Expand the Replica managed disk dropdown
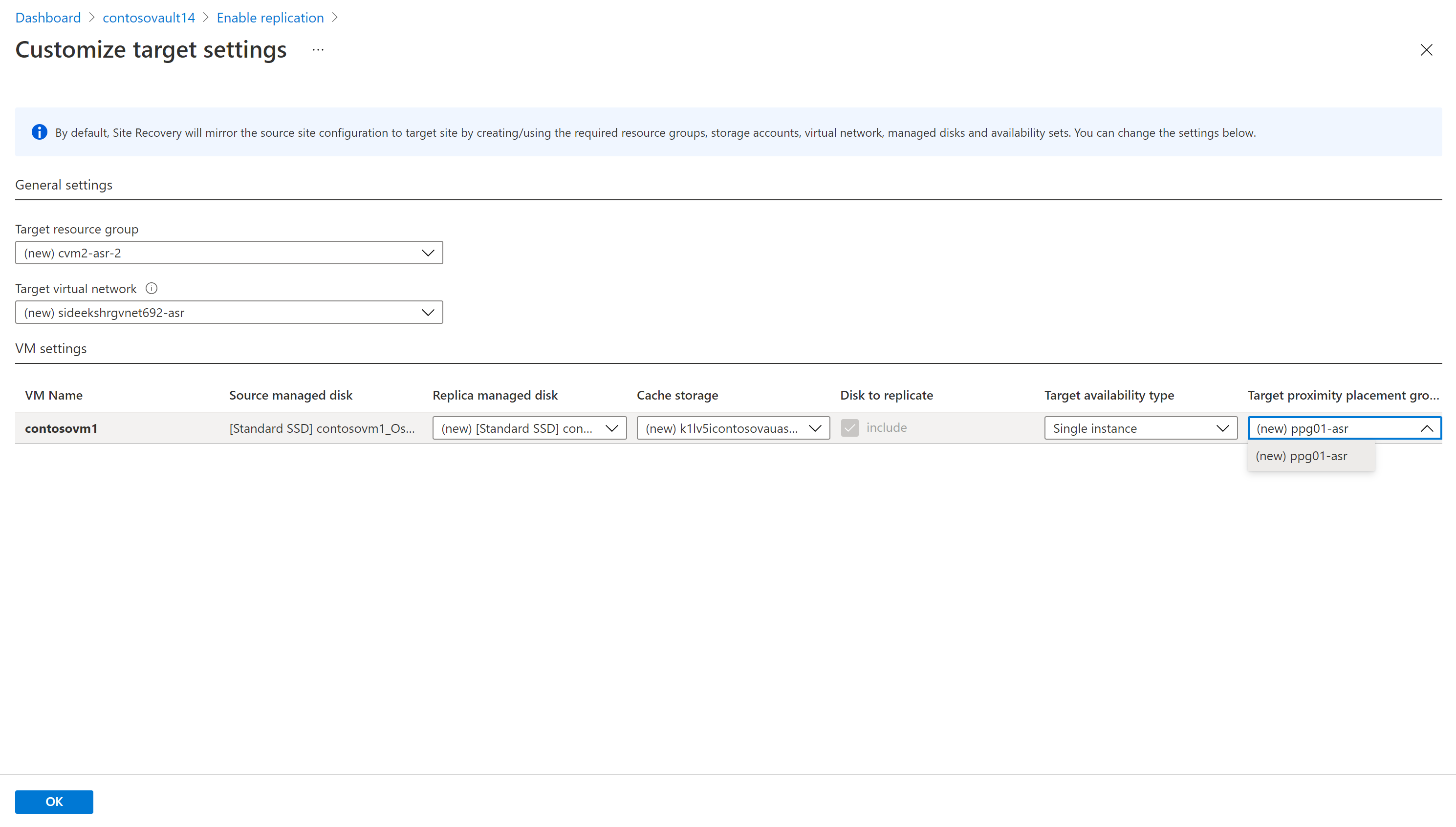The height and width of the screenshot is (827, 1456). 529,428
